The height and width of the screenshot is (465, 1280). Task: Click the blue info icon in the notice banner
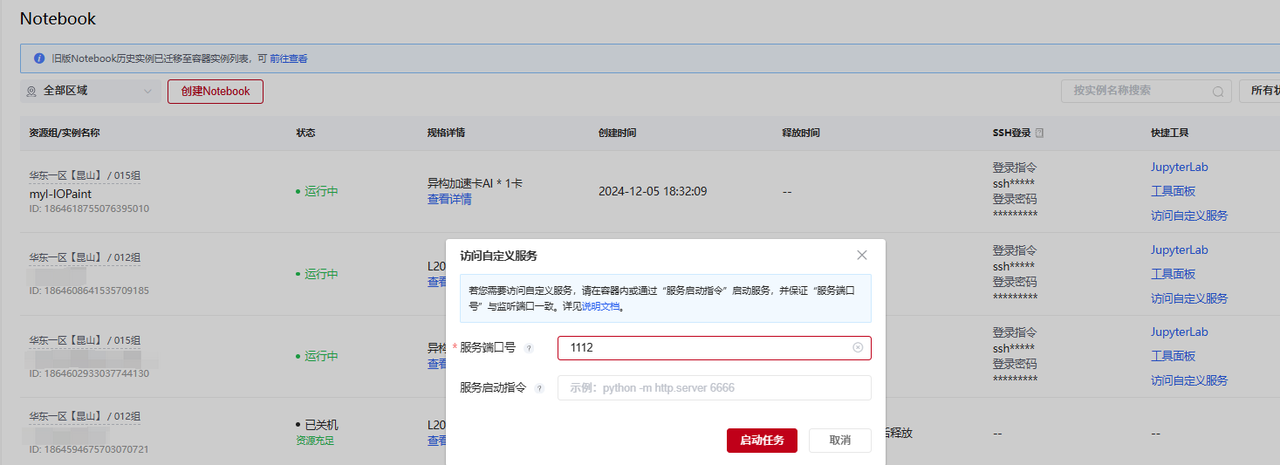click(39, 59)
